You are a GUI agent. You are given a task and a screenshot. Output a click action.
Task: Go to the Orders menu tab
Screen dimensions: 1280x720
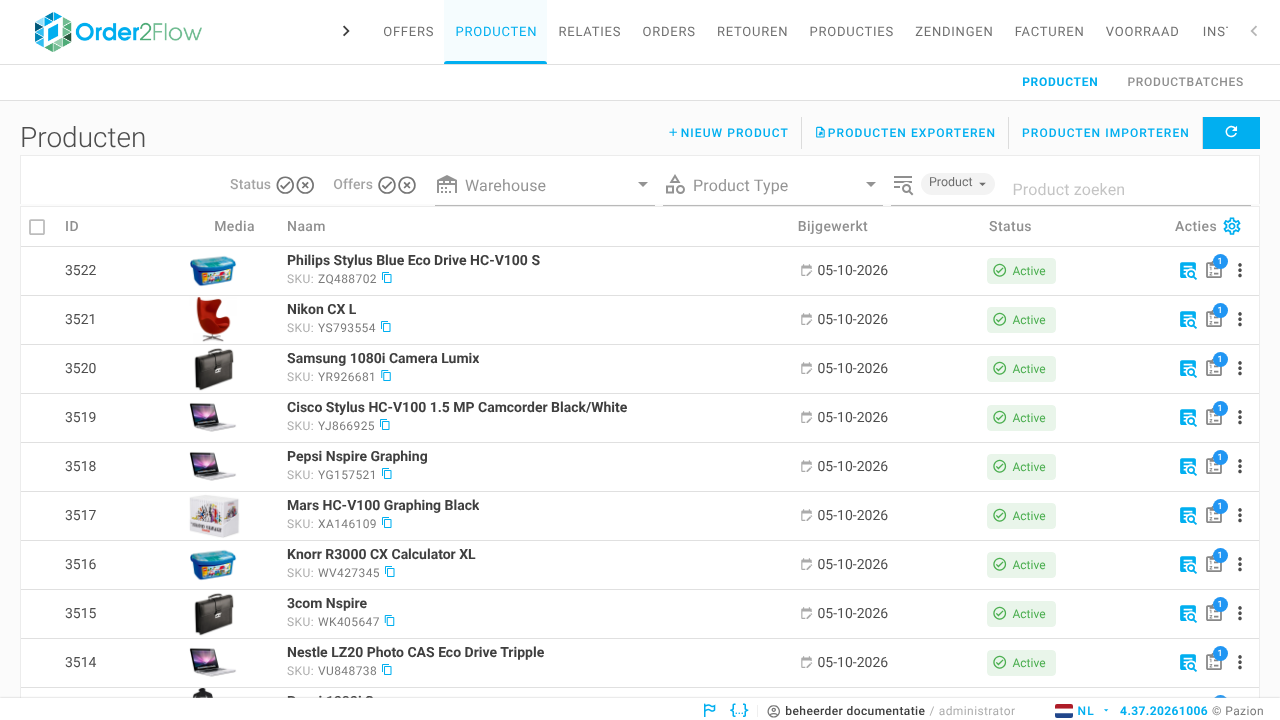669,32
